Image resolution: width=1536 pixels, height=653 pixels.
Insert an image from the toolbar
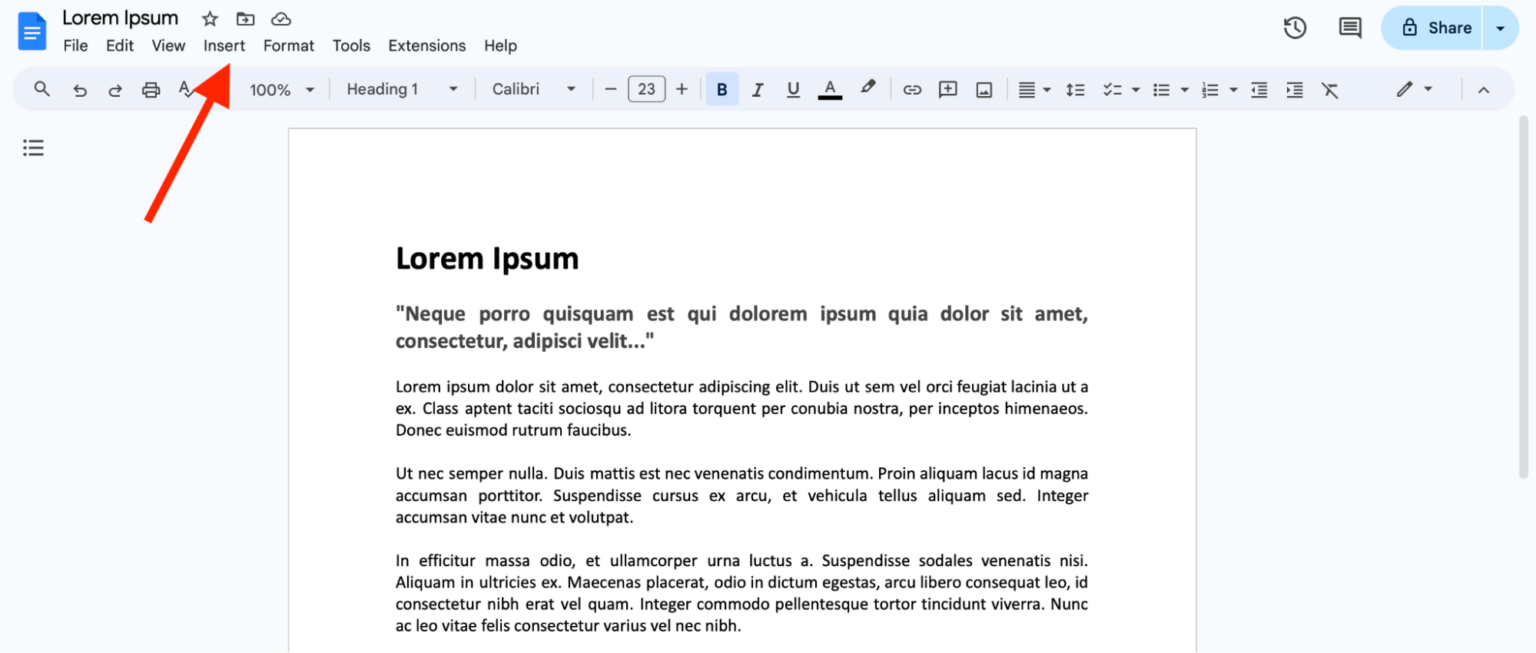coord(983,89)
